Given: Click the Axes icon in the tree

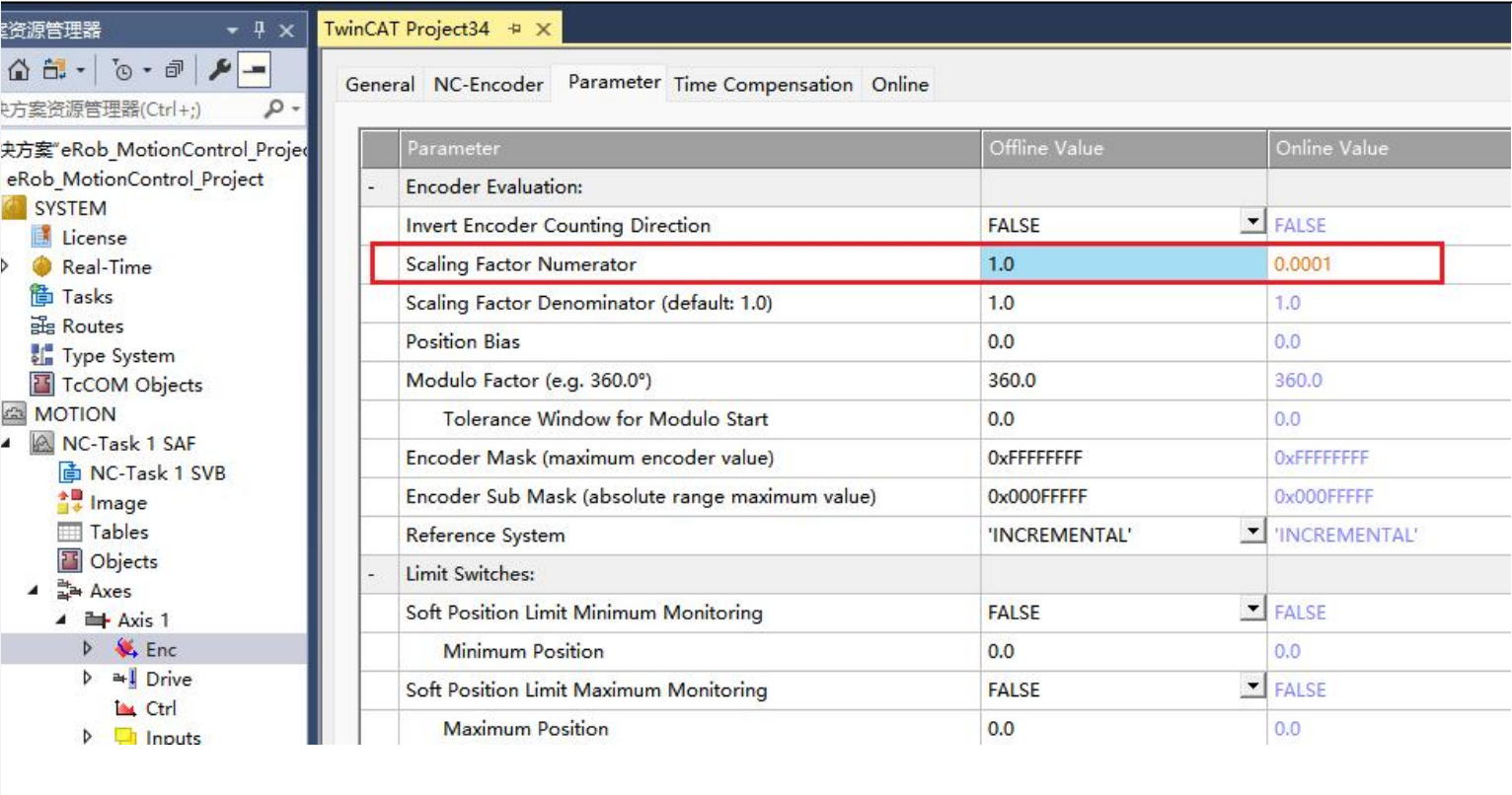Looking at the screenshot, I should pos(69,591).
